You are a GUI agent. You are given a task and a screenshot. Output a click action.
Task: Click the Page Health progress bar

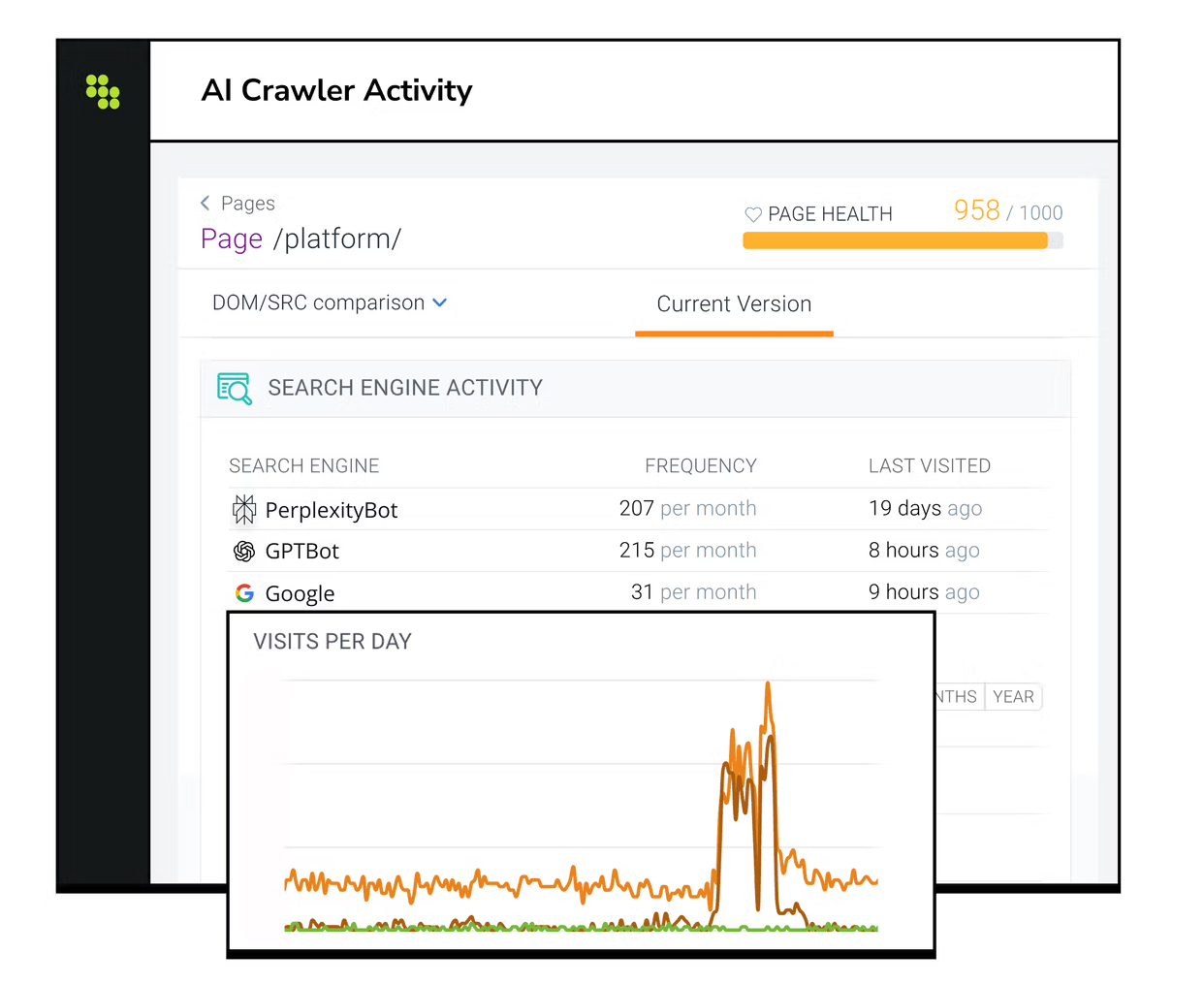point(903,240)
